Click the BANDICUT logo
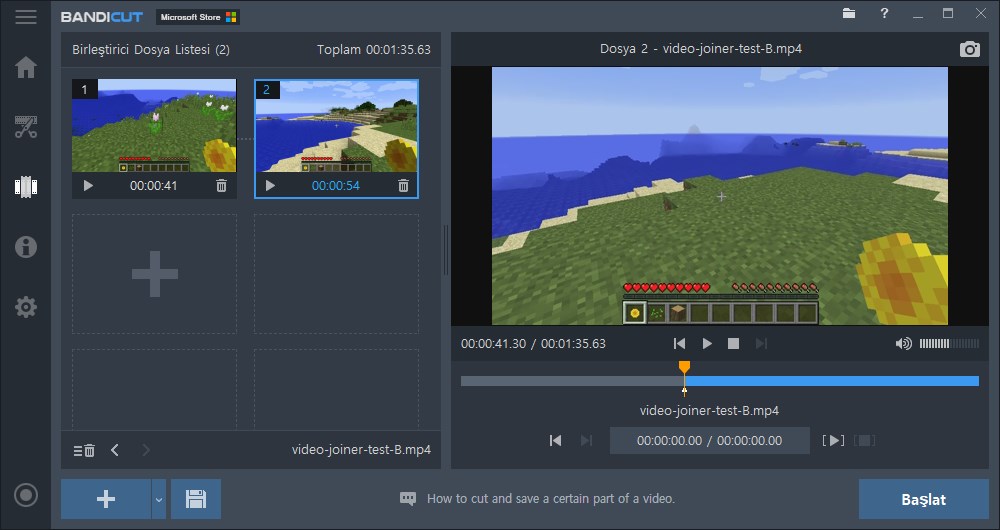 click(102, 17)
